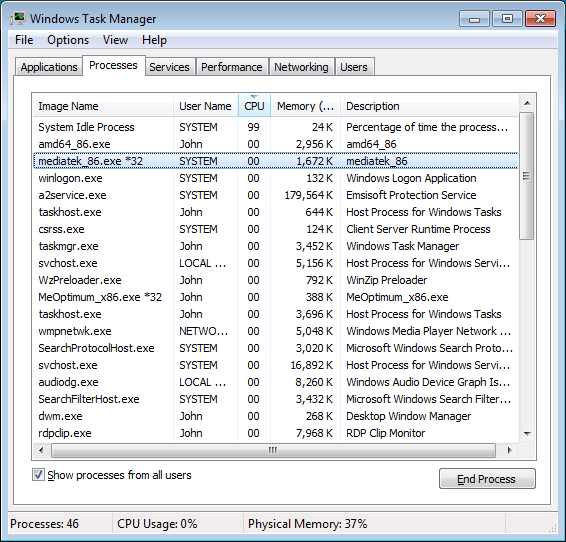Sort by the Image Name column header
The width and height of the screenshot is (566, 542).
point(103,106)
